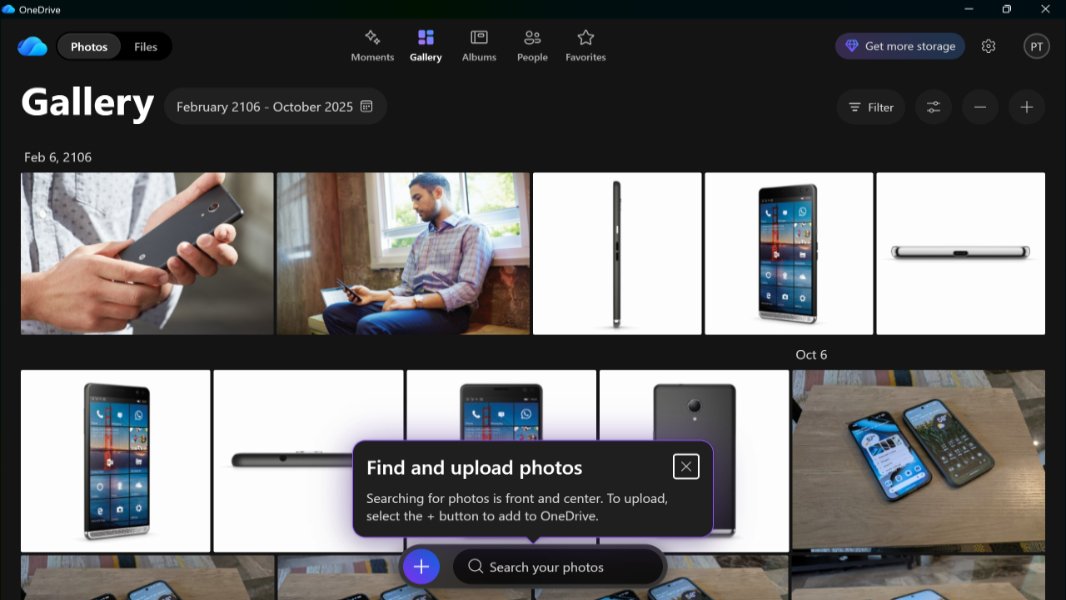Expand the Feb 6, 2106 date group
Screen dimensions: 1066x600
coord(56,157)
